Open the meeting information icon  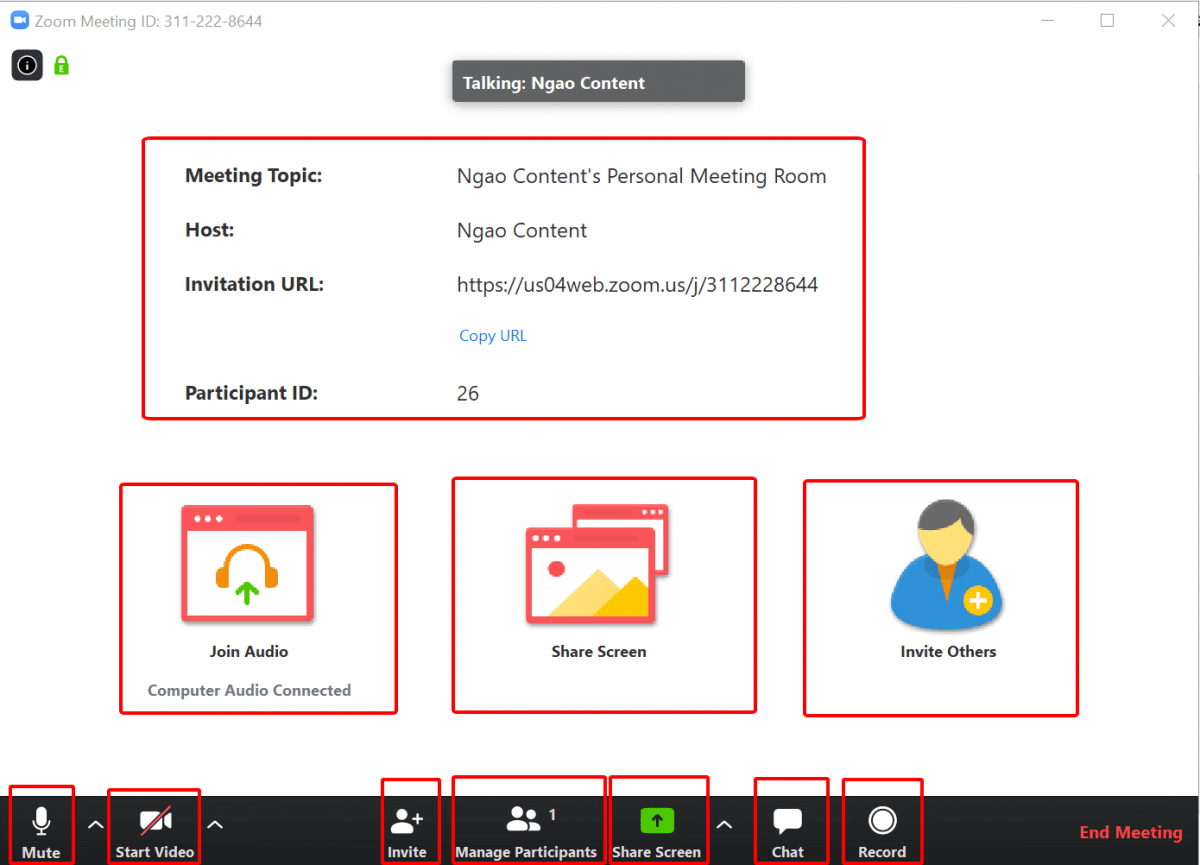pyautogui.click(x=27, y=65)
